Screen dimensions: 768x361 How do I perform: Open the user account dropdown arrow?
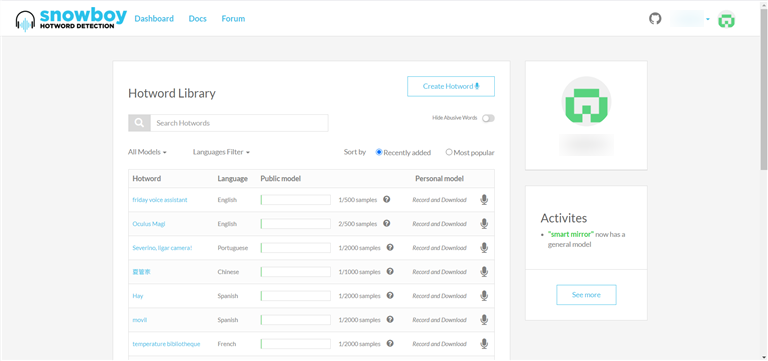coord(708,20)
